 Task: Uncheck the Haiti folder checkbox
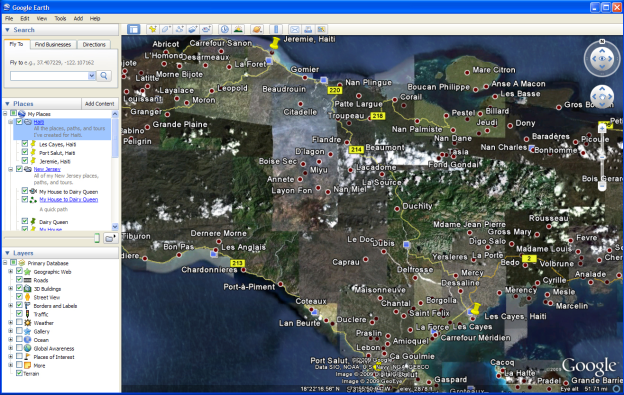(19, 122)
